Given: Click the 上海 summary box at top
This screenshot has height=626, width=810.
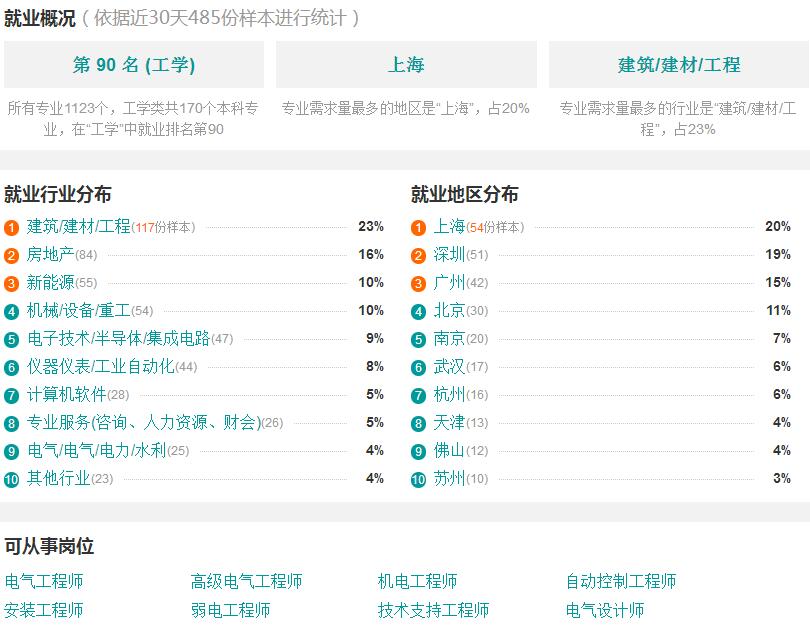Looking at the screenshot, I should pos(407,65).
